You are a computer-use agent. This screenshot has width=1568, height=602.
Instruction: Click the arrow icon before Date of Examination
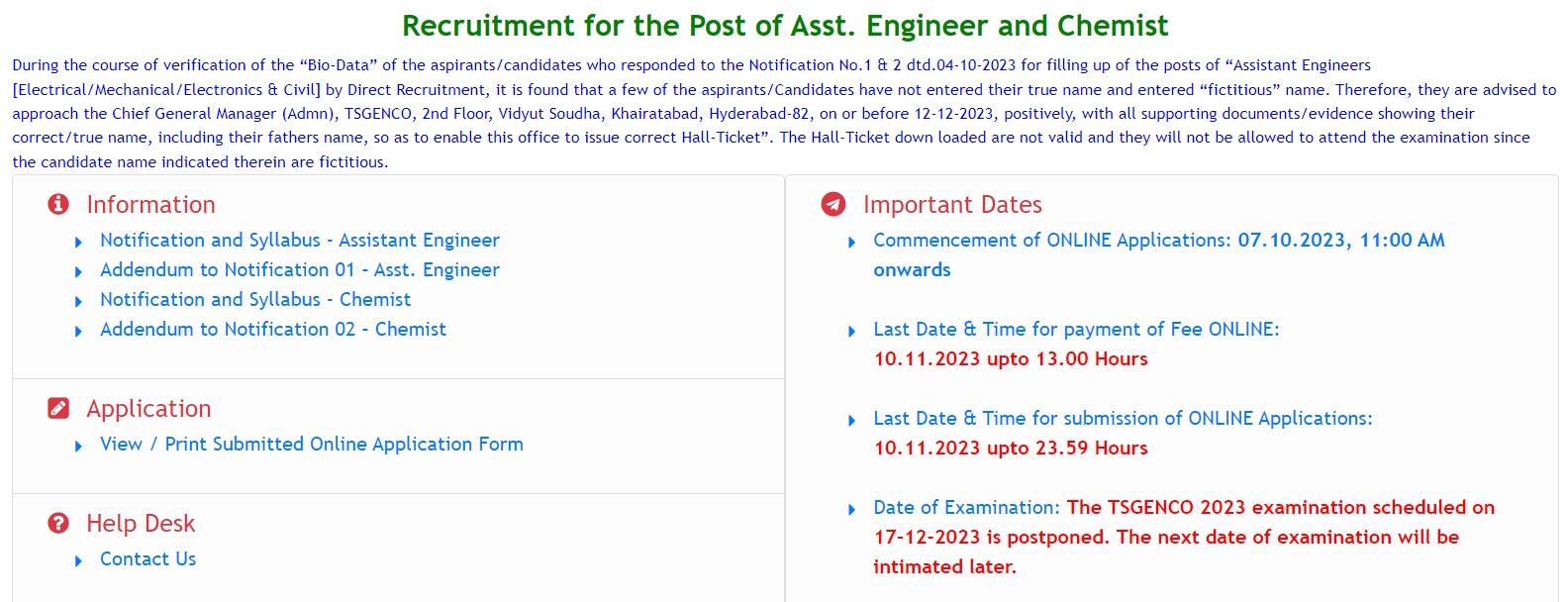tap(852, 507)
